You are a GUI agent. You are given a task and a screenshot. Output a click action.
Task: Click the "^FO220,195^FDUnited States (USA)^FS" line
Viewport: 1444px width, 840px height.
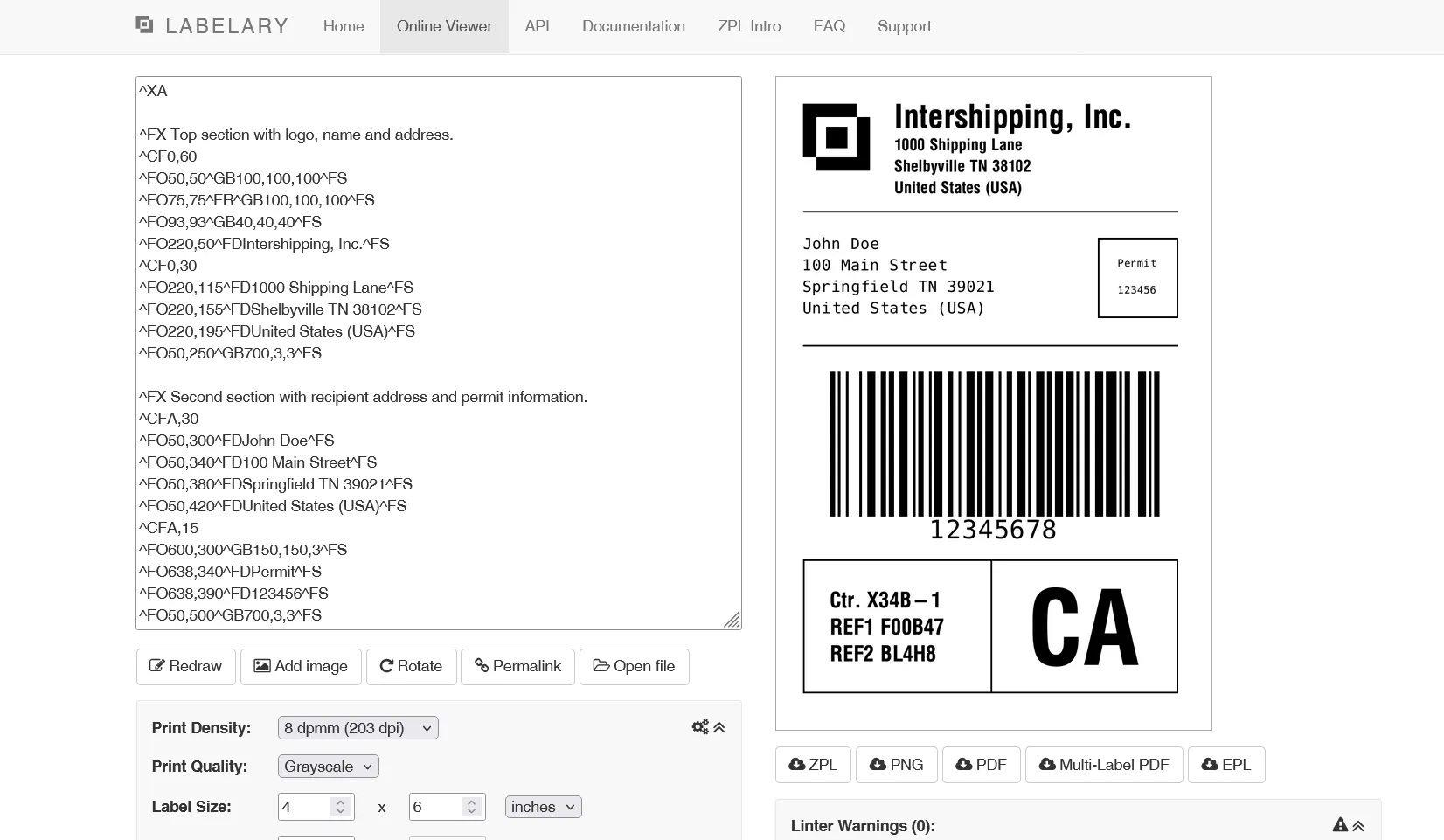point(277,331)
